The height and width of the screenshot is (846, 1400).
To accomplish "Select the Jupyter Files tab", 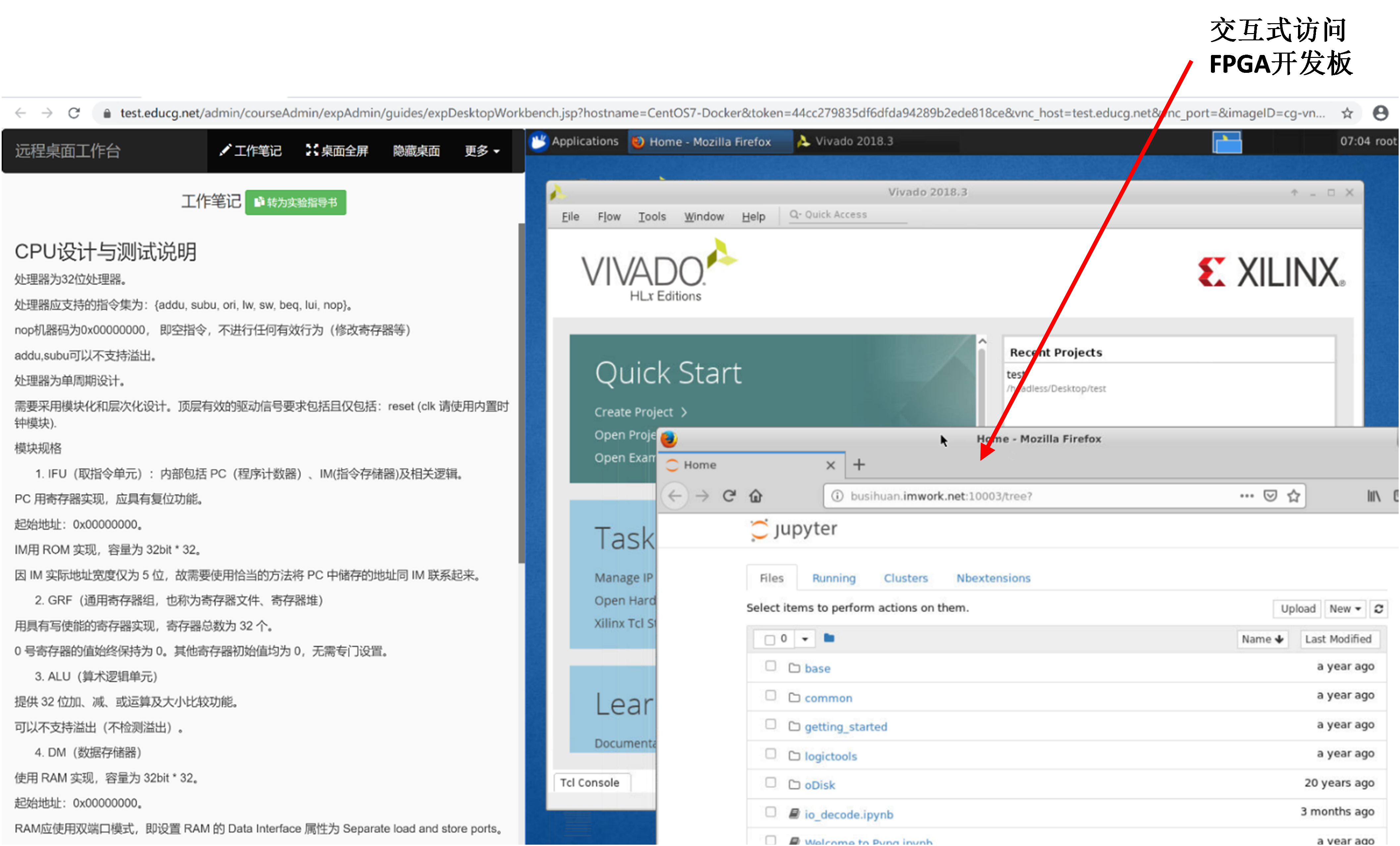I will coord(771,578).
